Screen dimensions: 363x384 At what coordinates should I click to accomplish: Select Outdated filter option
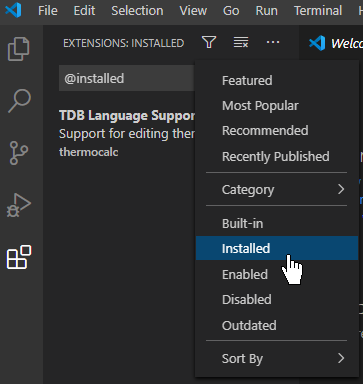click(277, 325)
